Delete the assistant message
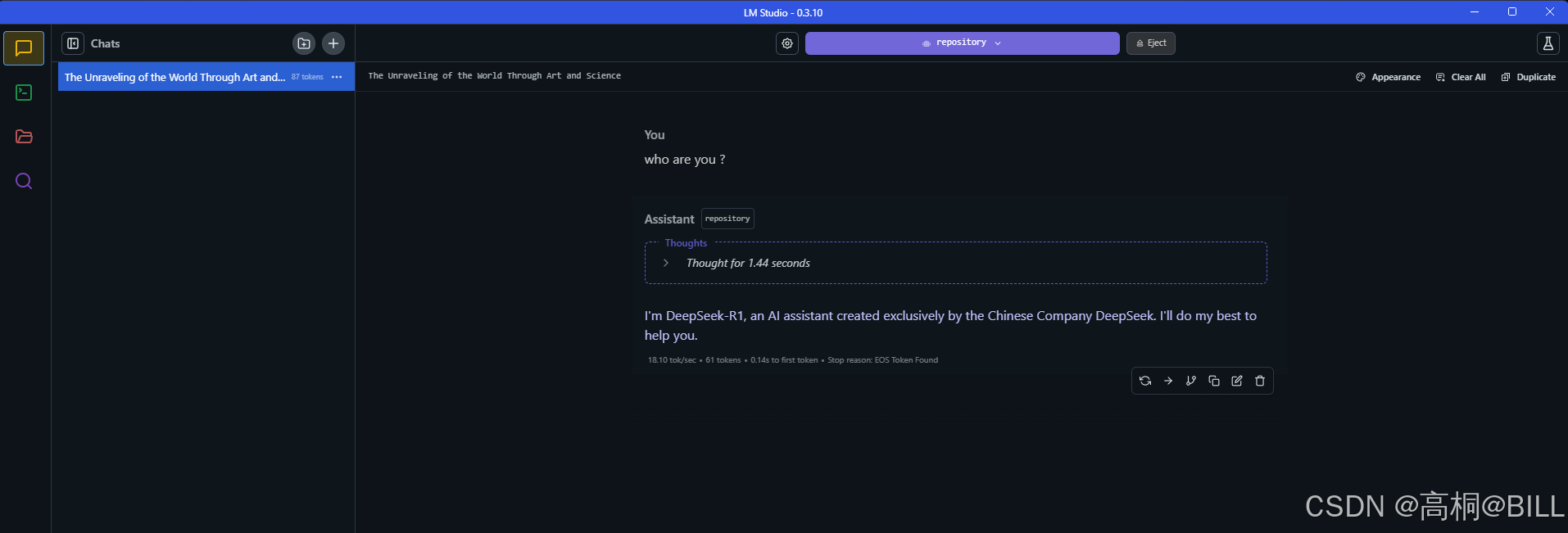This screenshot has height=533, width=1568. click(x=1260, y=381)
